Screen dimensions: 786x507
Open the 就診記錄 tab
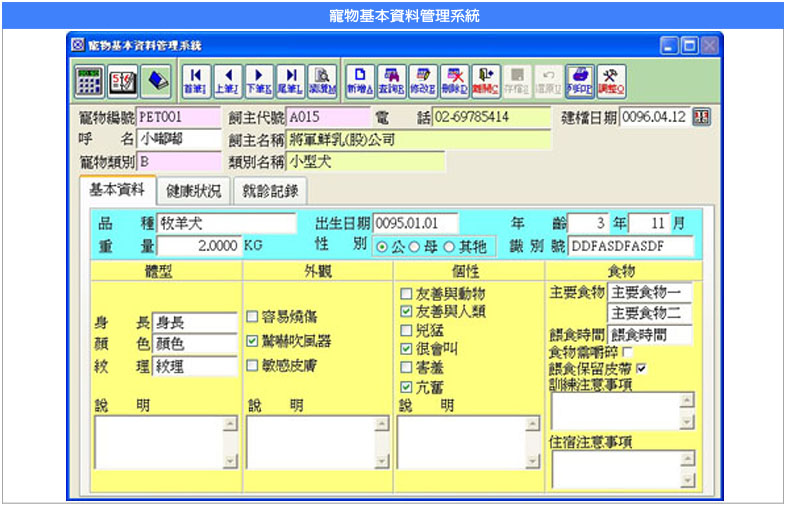(269, 191)
